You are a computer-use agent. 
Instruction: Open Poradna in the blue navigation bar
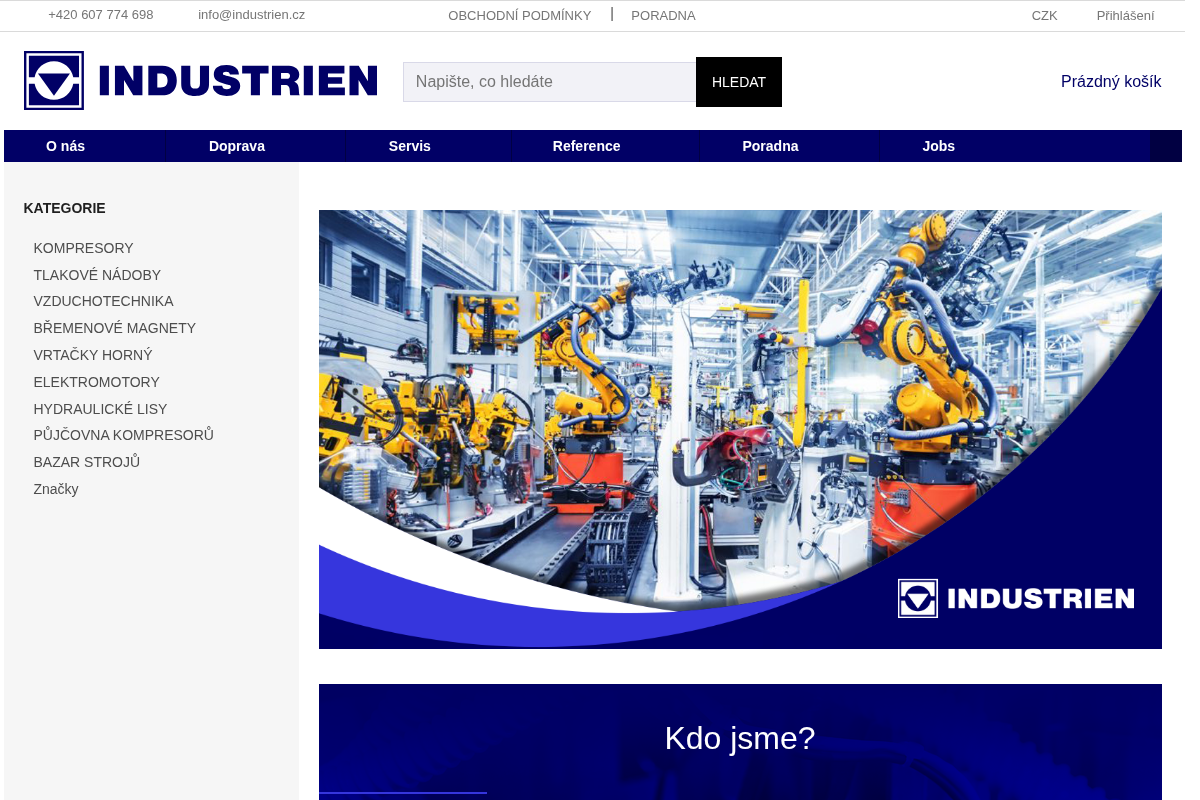tap(770, 146)
